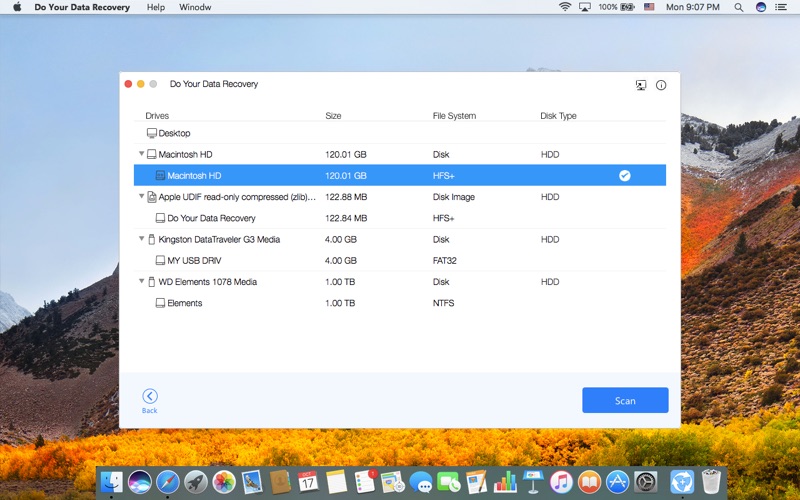The image size is (800, 500).
Task: Open System Preferences from the Dock
Action: click(x=645, y=482)
